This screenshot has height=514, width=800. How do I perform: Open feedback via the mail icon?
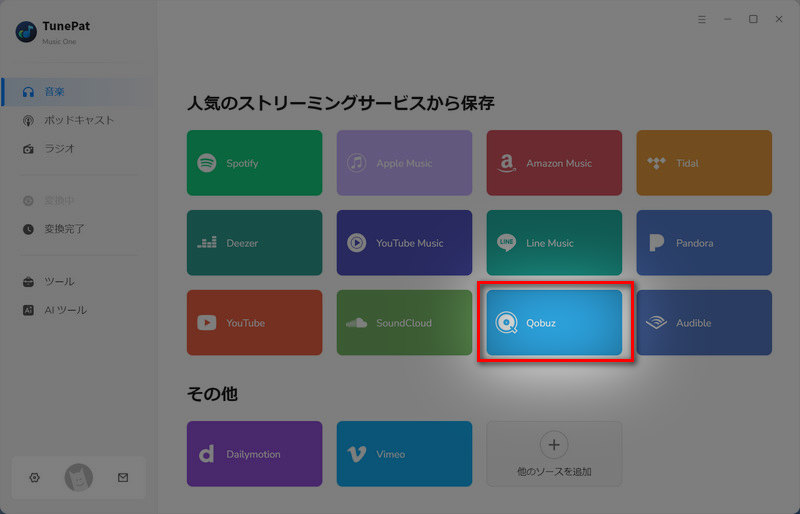(123, 478)
